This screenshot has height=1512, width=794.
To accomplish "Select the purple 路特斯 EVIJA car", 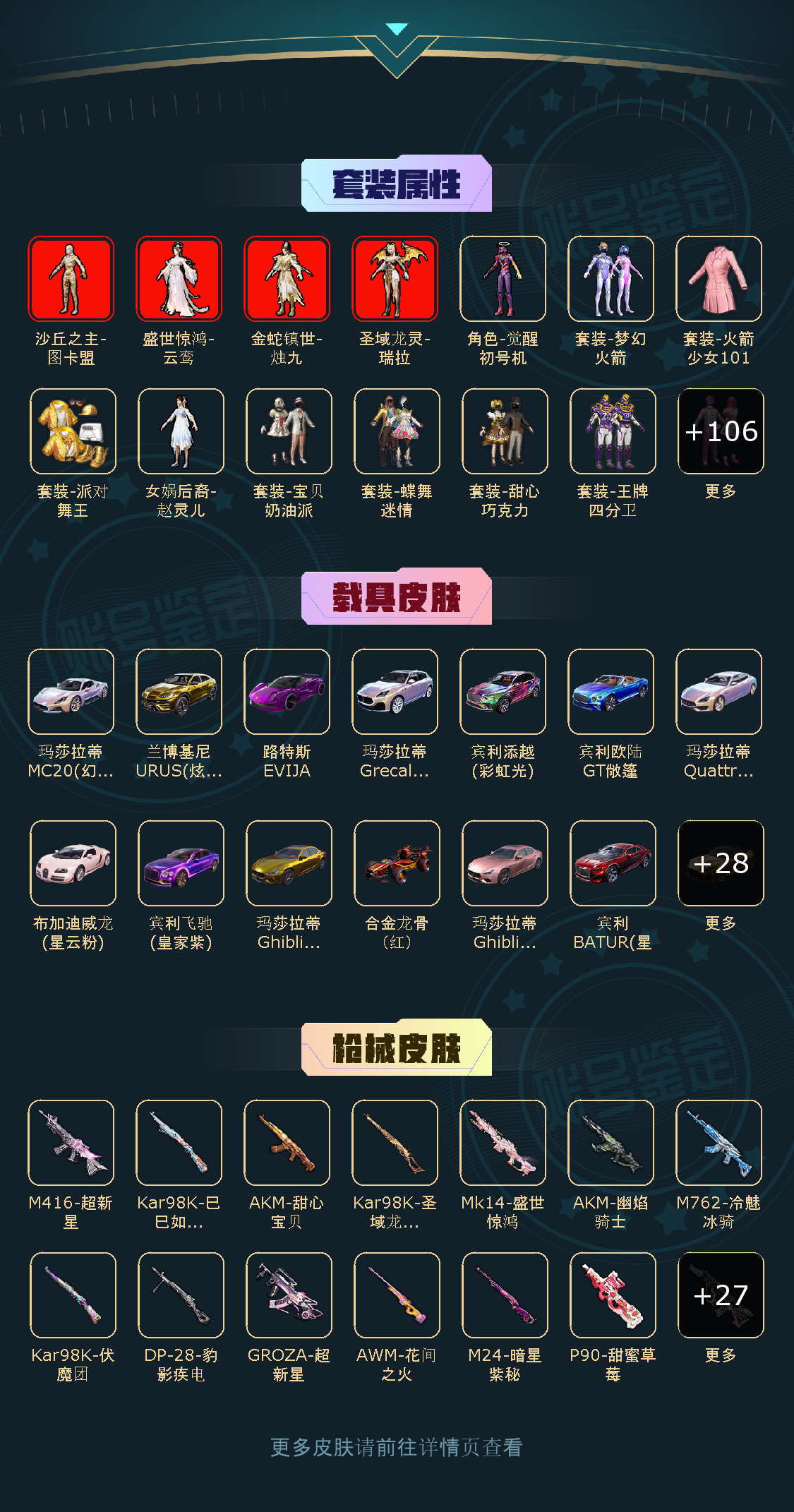I will [287, 692].
